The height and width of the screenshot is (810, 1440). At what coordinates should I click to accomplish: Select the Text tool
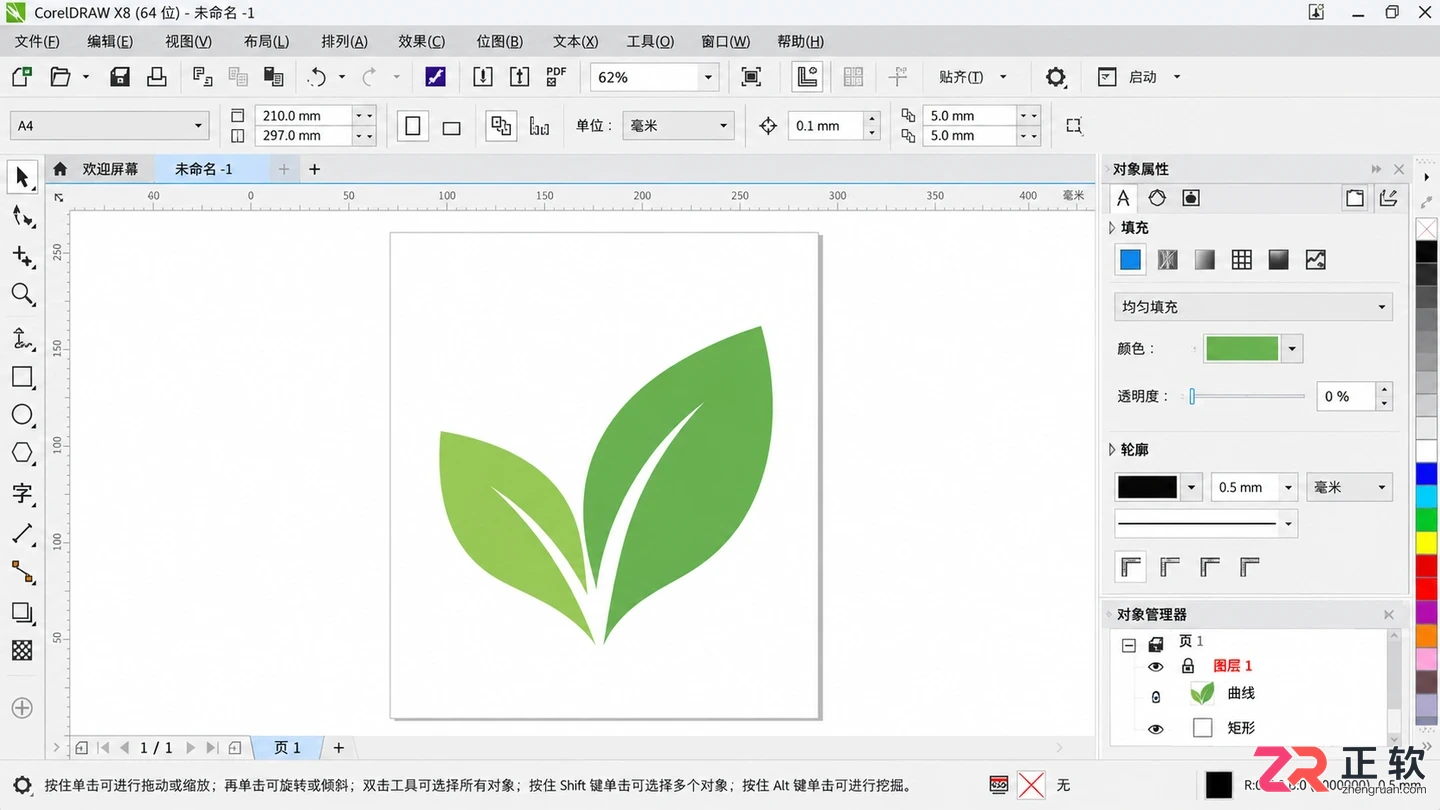tap(22, 493)
